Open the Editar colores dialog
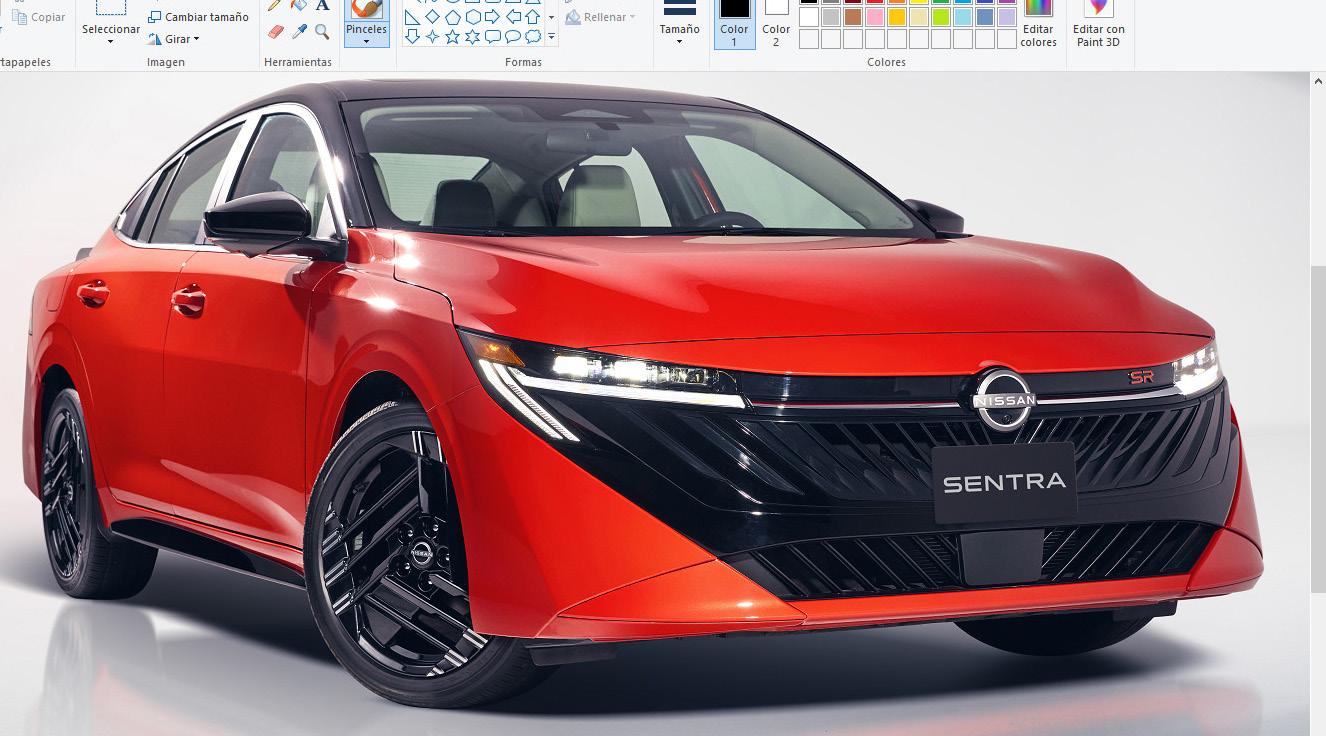The width and height of the screenshot is (1326, 736). click(1038, 24)
